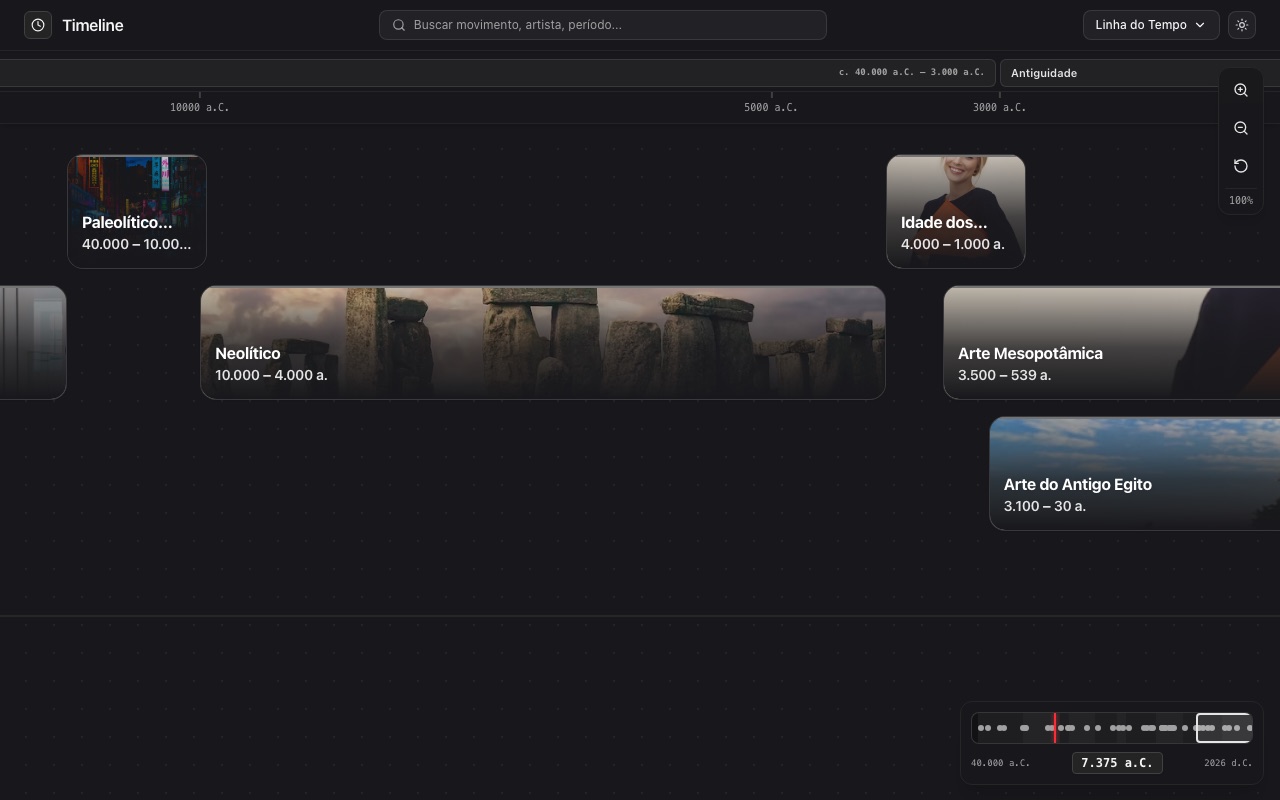Click the 100% zoom level indicator
1280x800 pixels.
click(1241, 200)
